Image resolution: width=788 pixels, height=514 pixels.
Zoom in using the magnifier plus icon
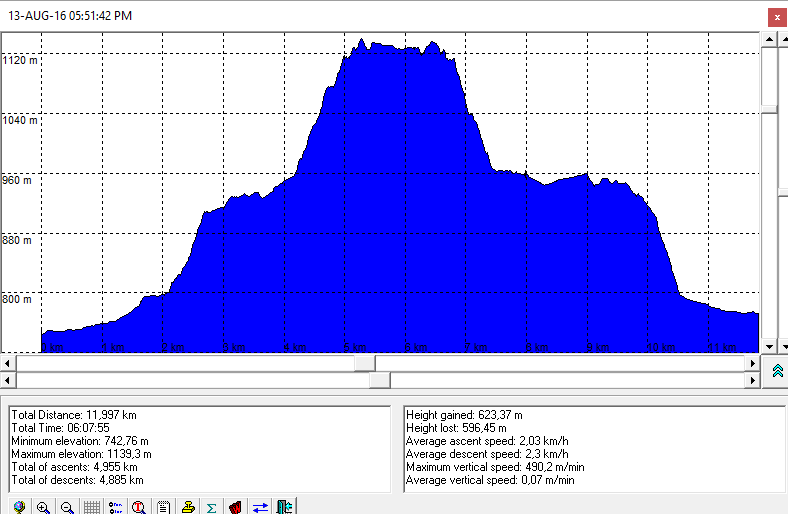click(43, 507)
